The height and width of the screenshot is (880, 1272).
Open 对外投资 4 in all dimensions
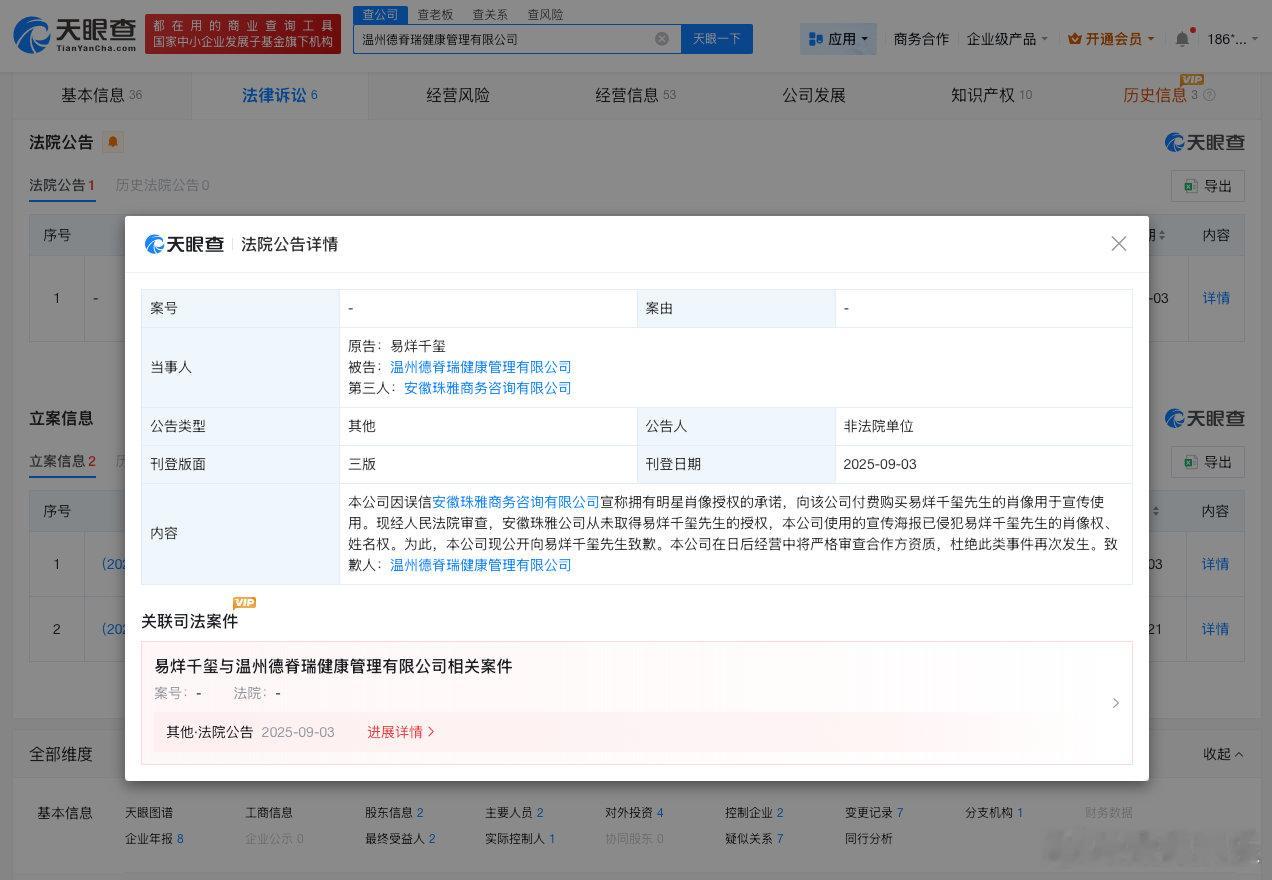[634, 813]
